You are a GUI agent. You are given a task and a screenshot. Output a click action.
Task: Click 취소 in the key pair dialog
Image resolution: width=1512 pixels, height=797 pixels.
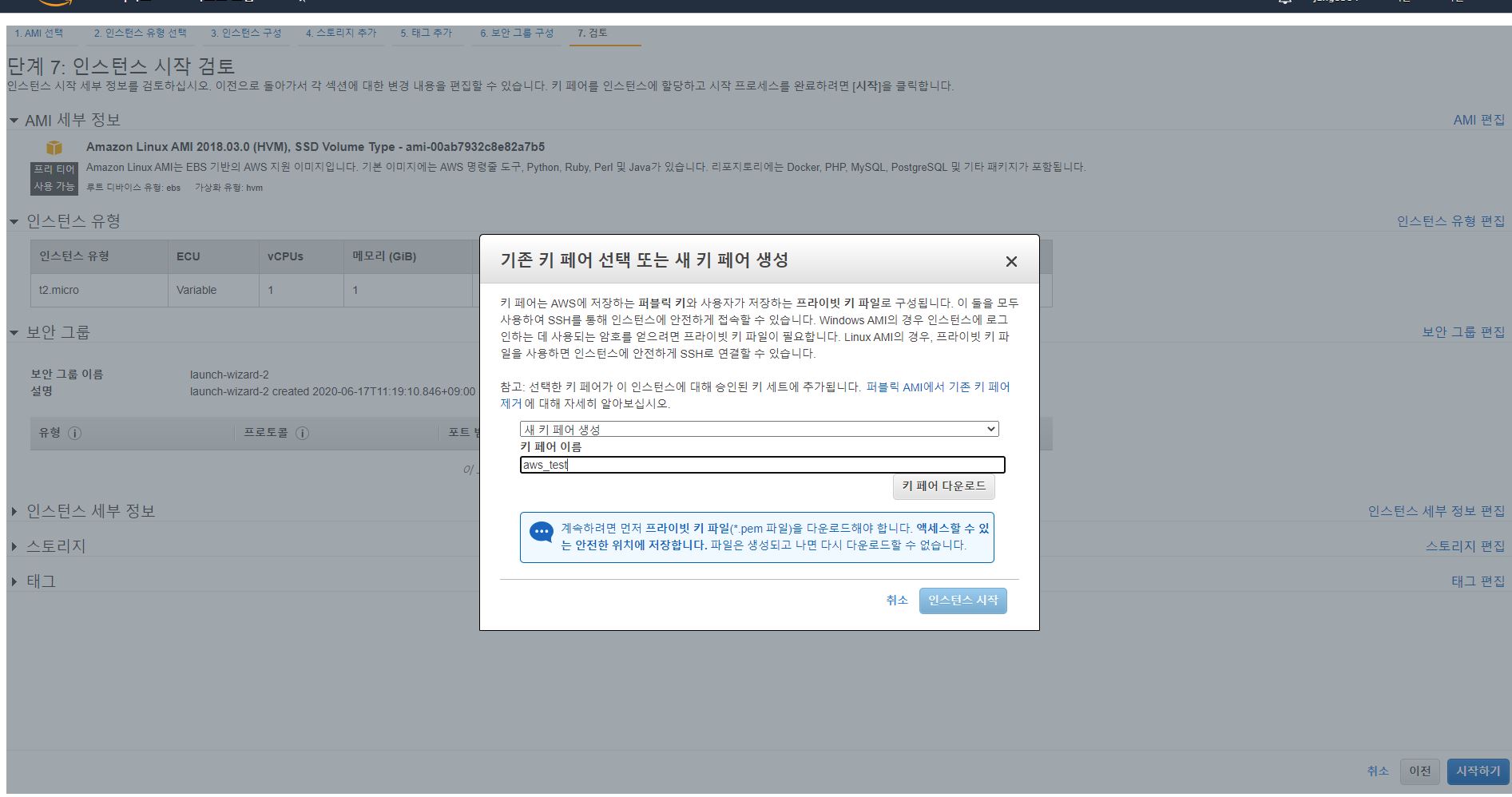897,601
